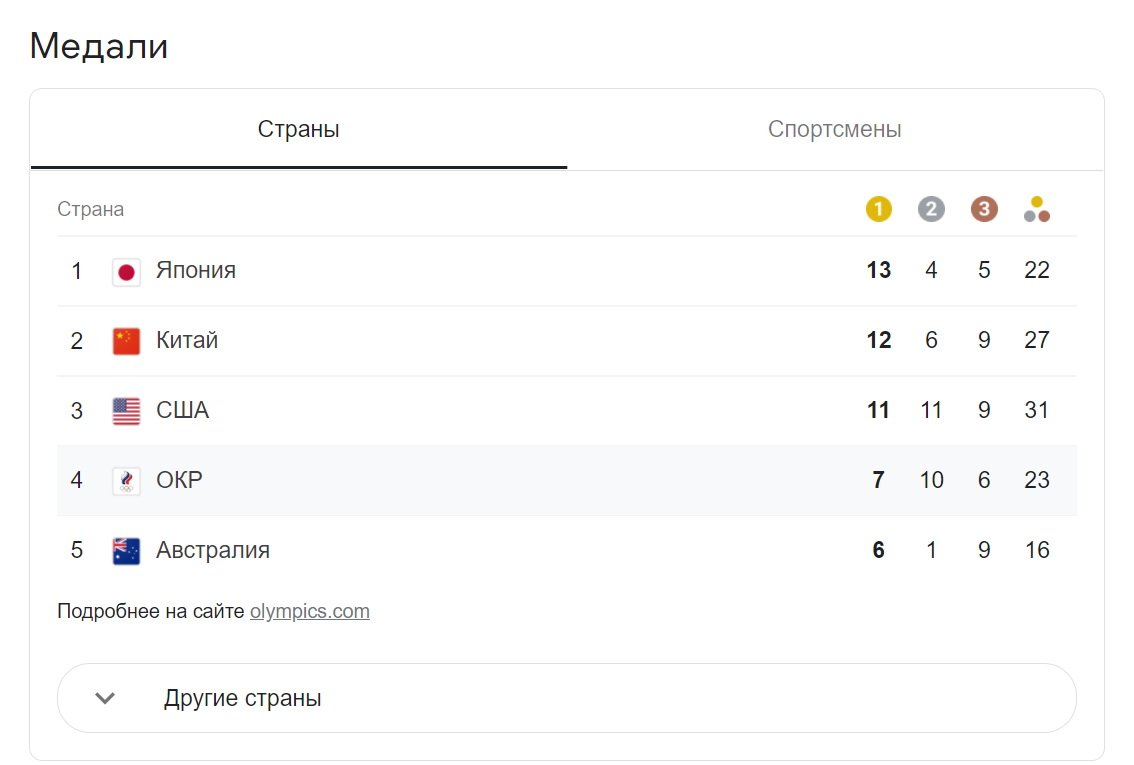Click the Japan flag icon

click(x=126, y=271)
